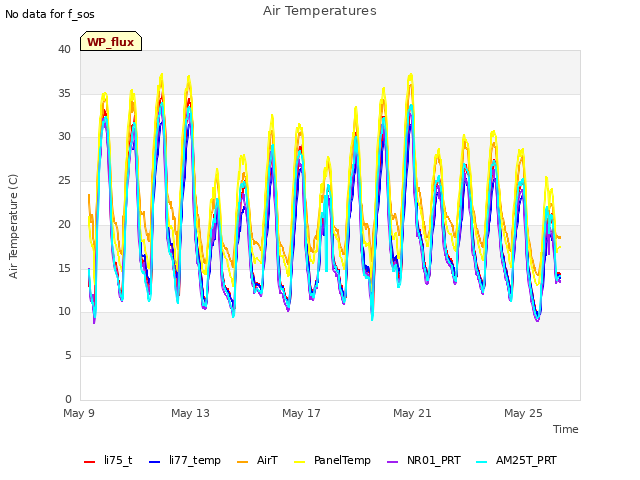Image resolution: width=640 pixels, height=480 pixels.
Task: Click the yellow PanelTemp legend swatch
Action: 300,462
